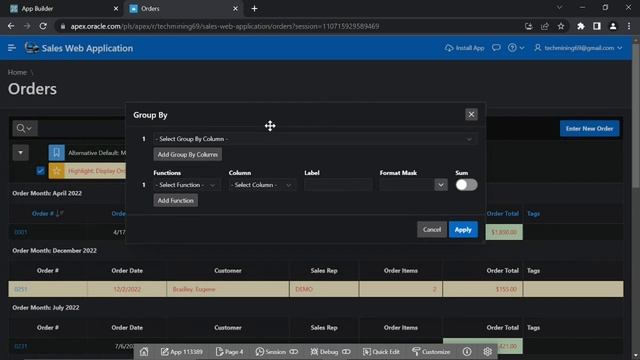Open the hamburger navigation menu

[x=12, y=48]
